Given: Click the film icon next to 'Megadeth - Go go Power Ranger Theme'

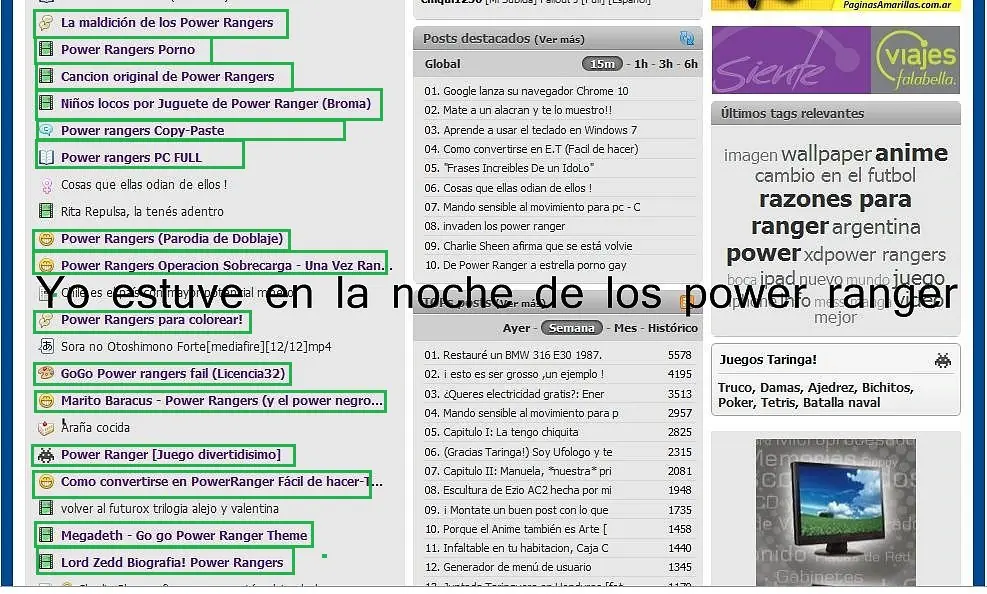Looking at the screenshot, I should click(46, 535).
